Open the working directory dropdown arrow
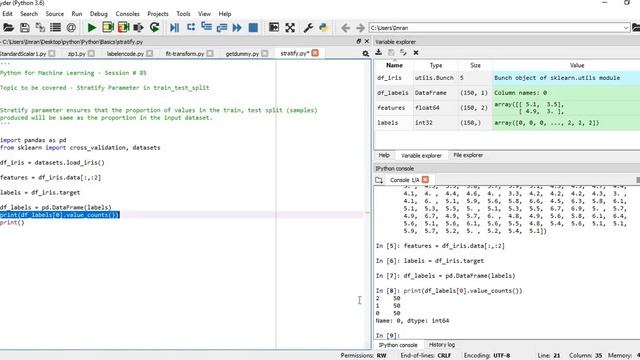 [626, 28]
